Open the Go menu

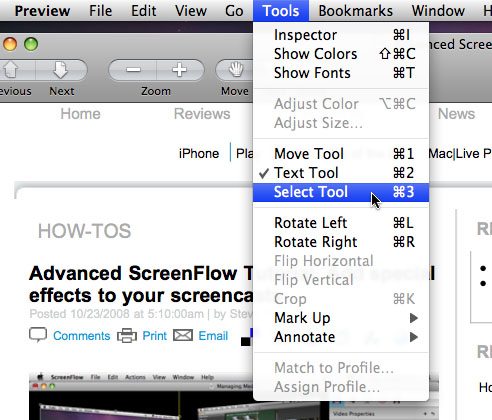[x=234, y=11]
